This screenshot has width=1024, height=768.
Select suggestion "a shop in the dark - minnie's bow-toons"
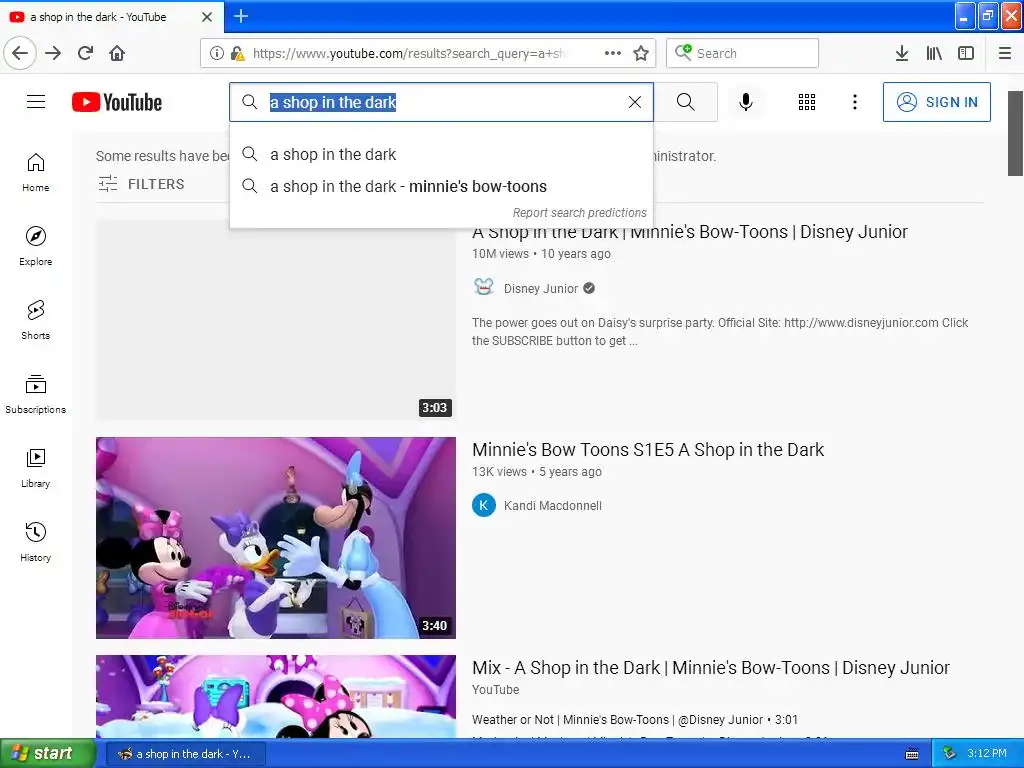(x=441, y=186)
